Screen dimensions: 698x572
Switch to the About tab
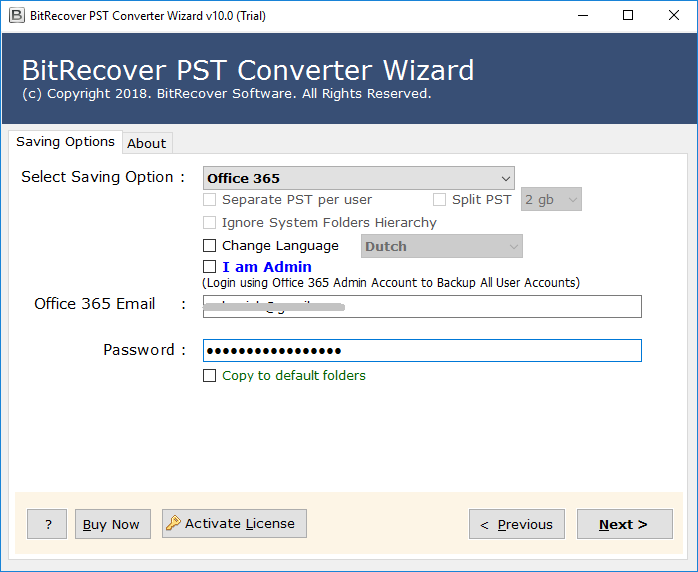(147, 143)
